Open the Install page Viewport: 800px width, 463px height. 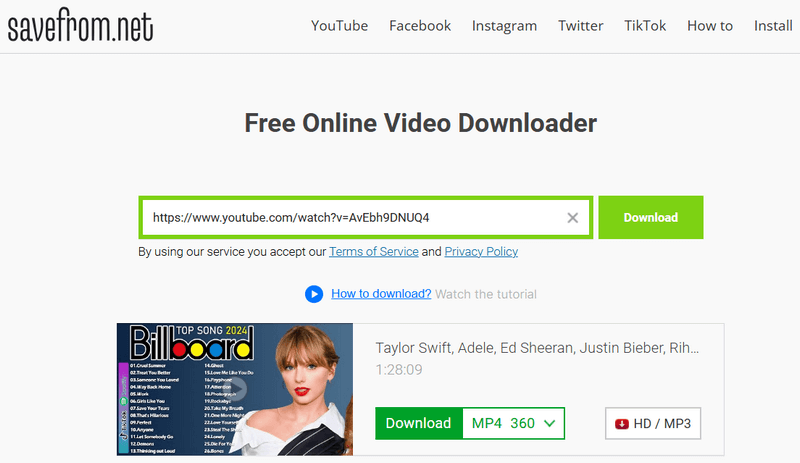coord(773,26)
